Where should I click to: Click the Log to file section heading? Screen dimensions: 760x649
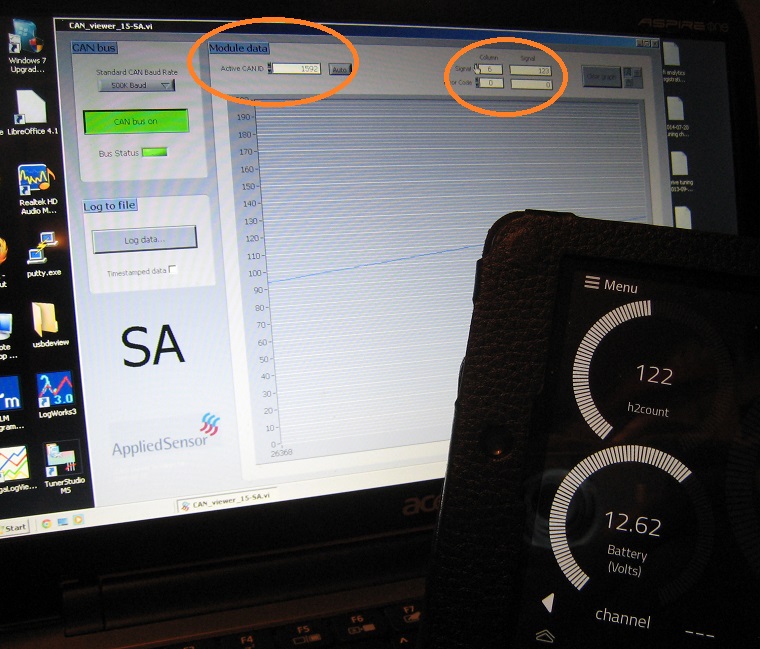[109, 206]
